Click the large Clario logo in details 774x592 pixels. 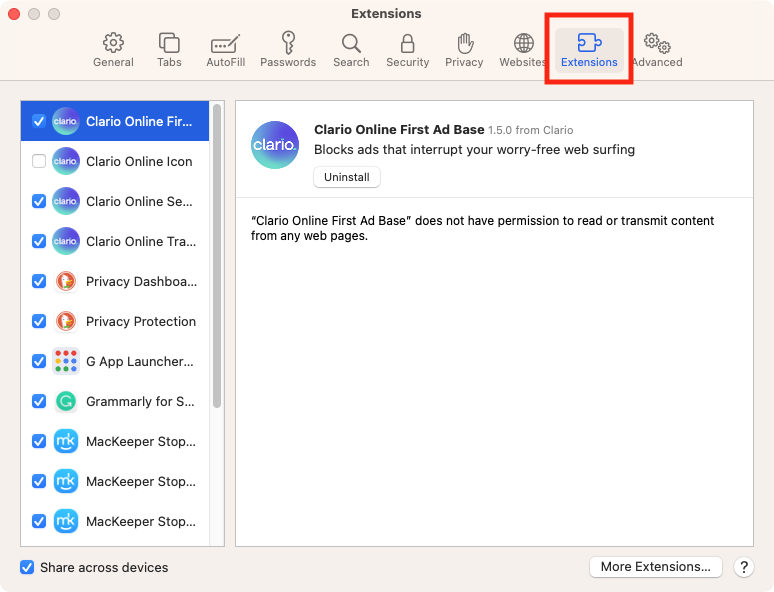click(275, 145)
